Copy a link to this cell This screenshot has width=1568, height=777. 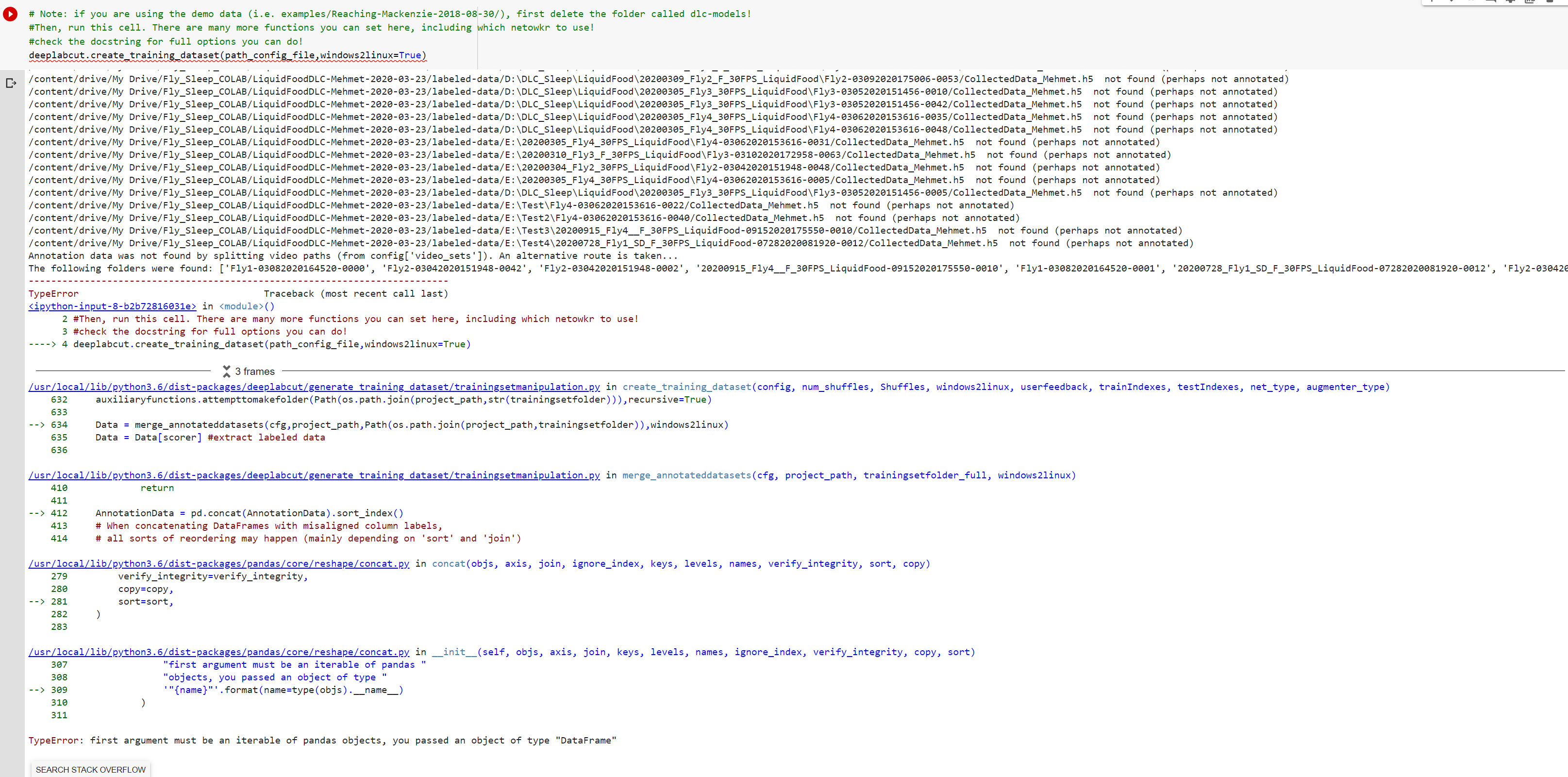[1471, 3]
